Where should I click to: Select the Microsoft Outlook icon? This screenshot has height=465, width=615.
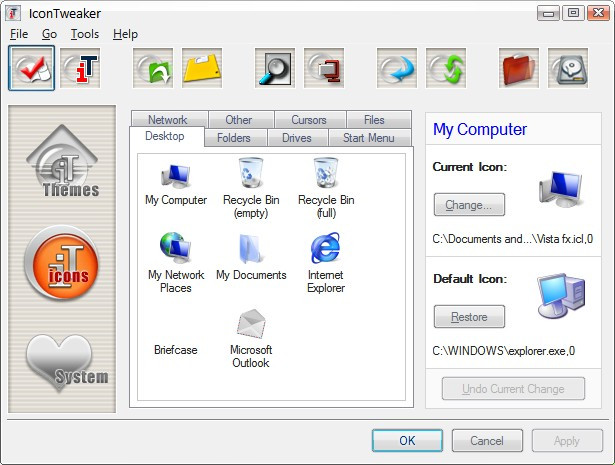click(x=251, y=339)
